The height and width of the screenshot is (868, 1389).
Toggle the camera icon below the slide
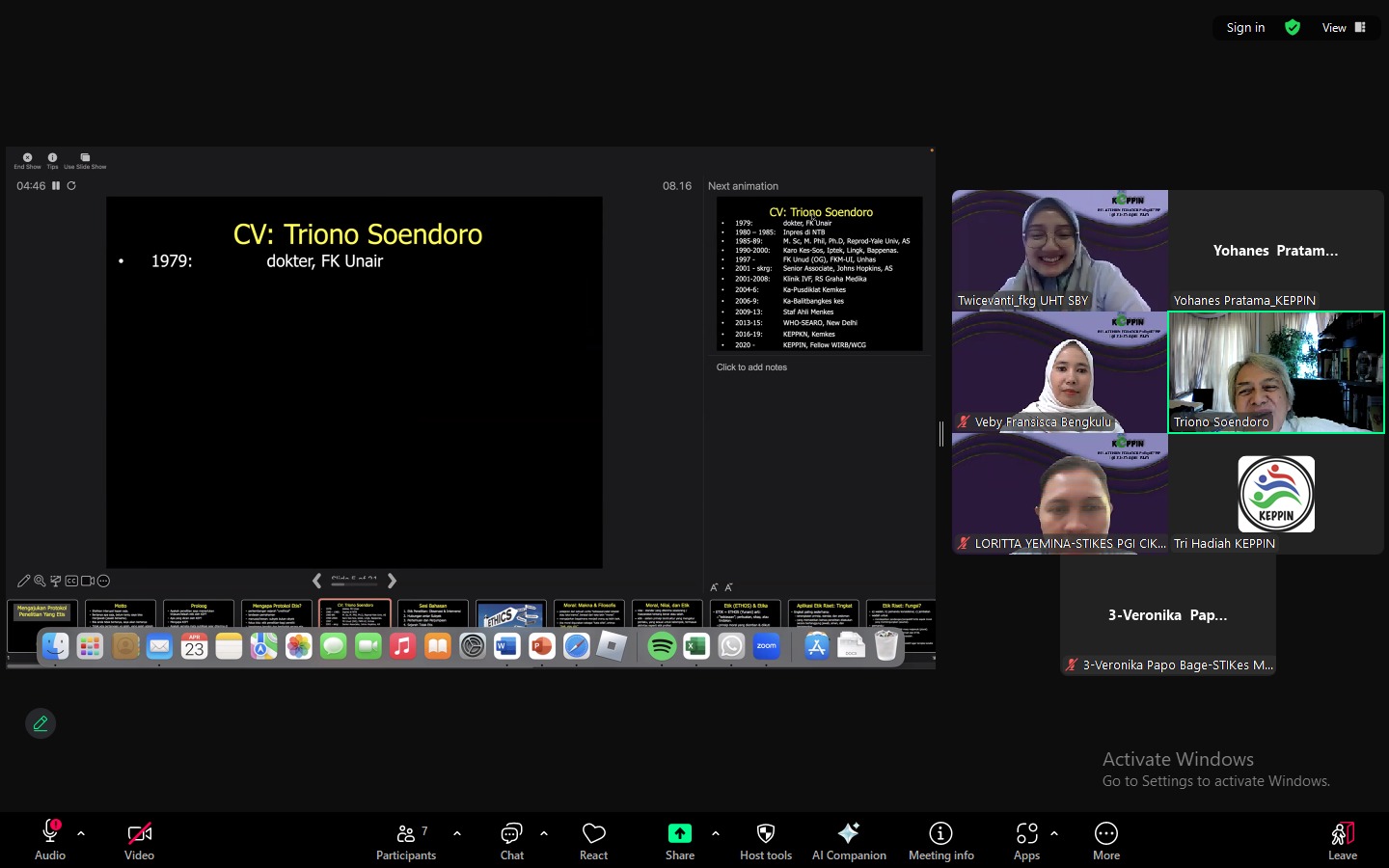[x=88, y=581]
